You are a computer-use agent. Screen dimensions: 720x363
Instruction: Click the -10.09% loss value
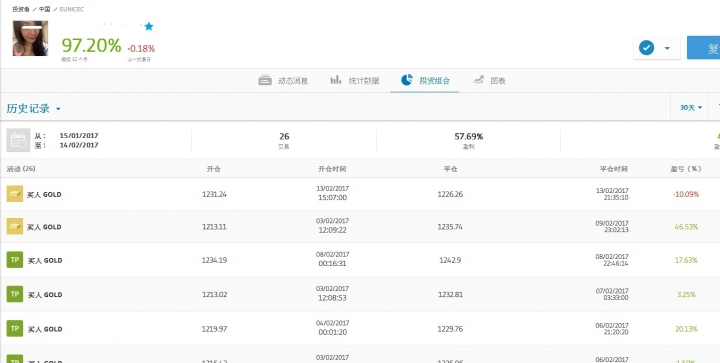686,195
